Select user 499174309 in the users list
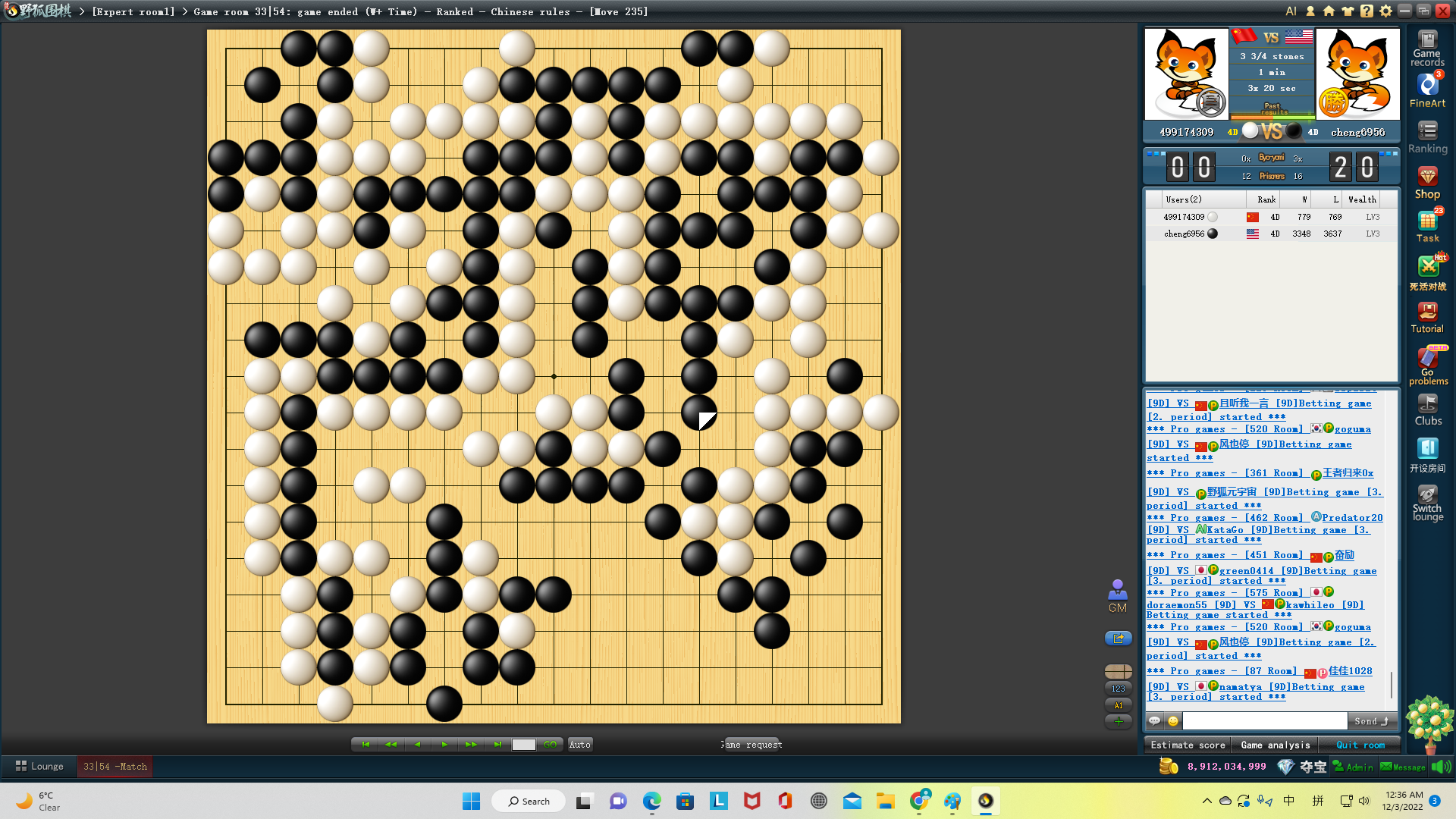 [1271, 217]
